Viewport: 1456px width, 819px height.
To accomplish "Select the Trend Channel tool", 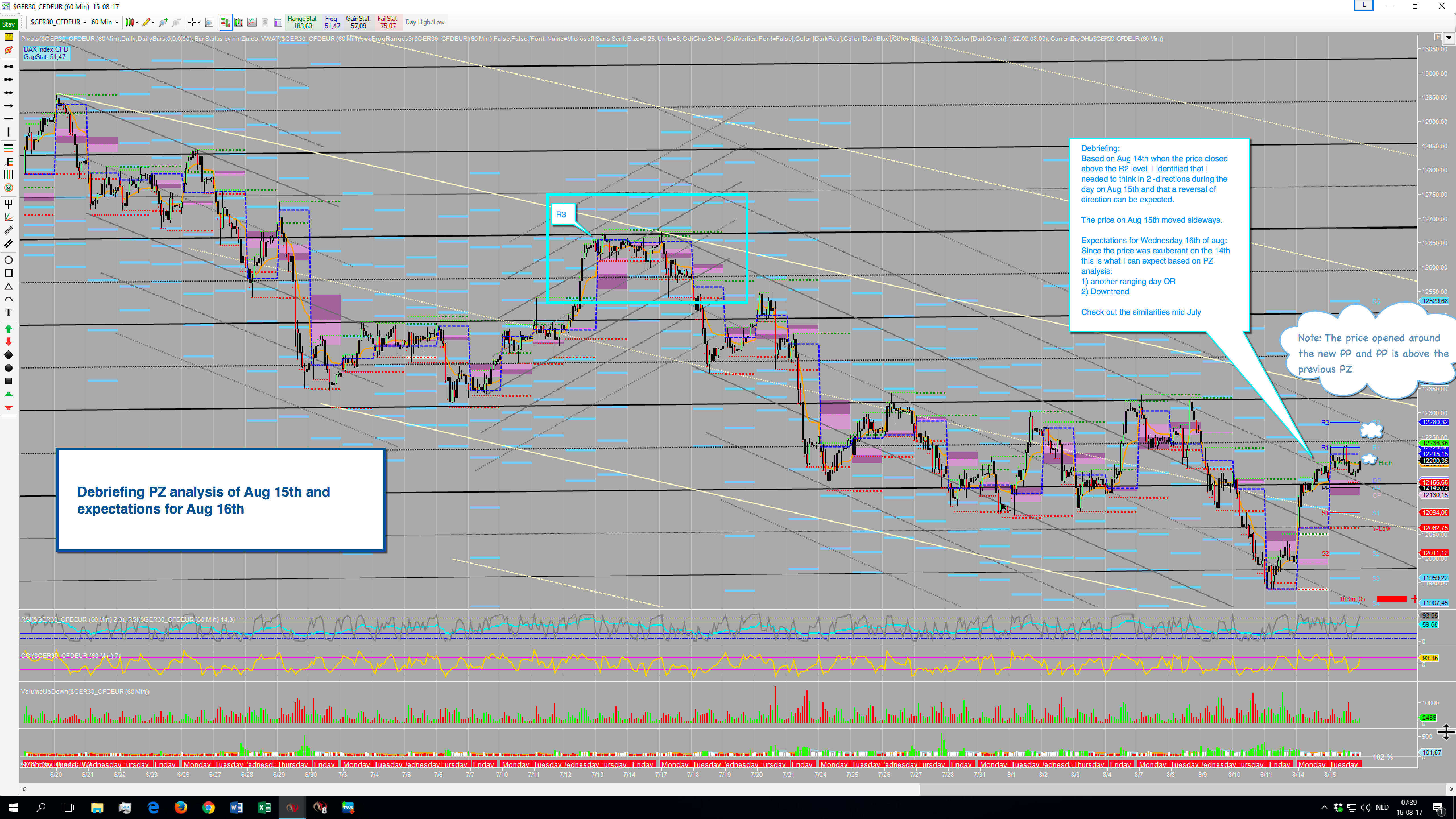I will [x=9, y=244].
